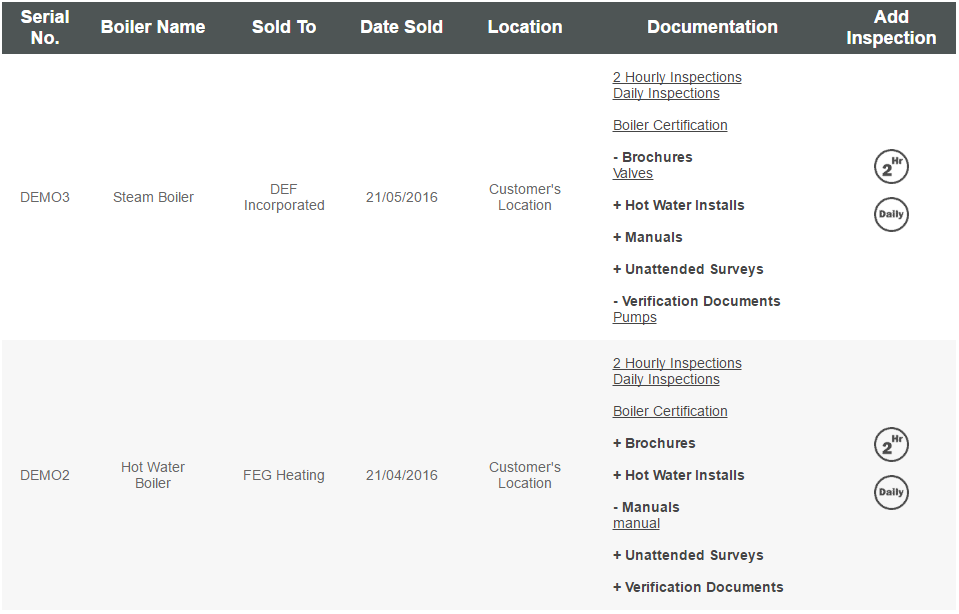The image size is (959, 614).
Task: Add 2-hour inspection for DEMO3 boiler
Action: tap(891, 167)
